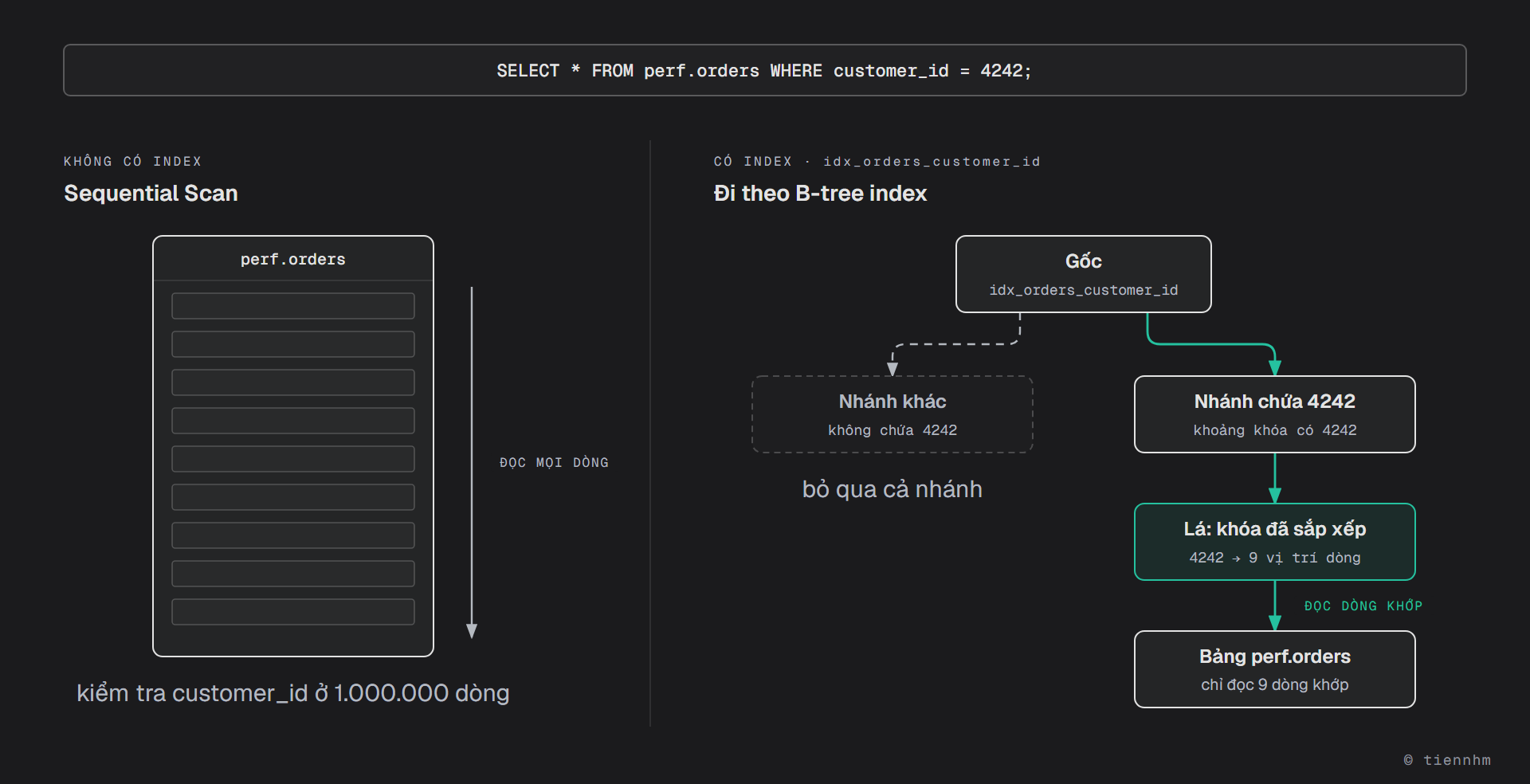
Task: Click 'không chứa 4242' subtitle text
Action: (x=892, y=430)
